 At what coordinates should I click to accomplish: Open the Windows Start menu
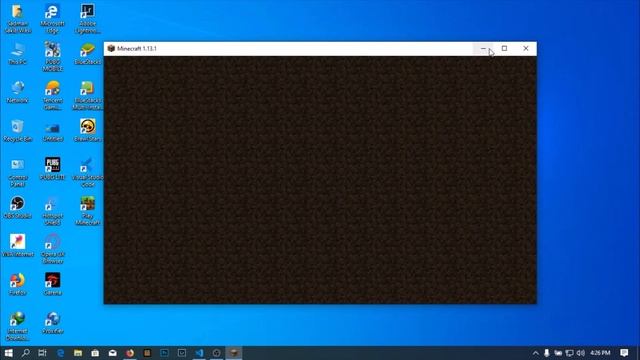tap(8, 353)
